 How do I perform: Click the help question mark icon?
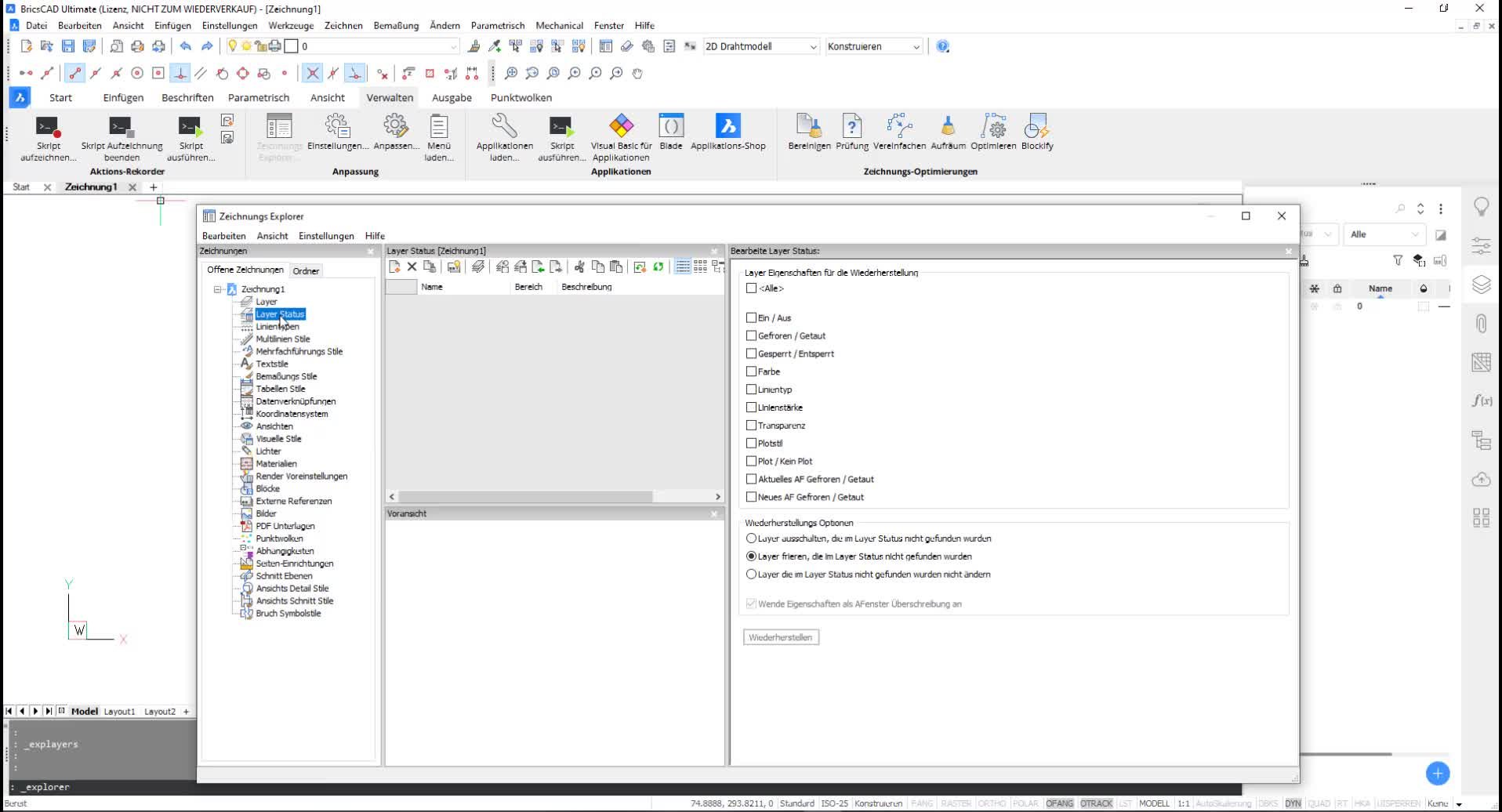point(943,46)
